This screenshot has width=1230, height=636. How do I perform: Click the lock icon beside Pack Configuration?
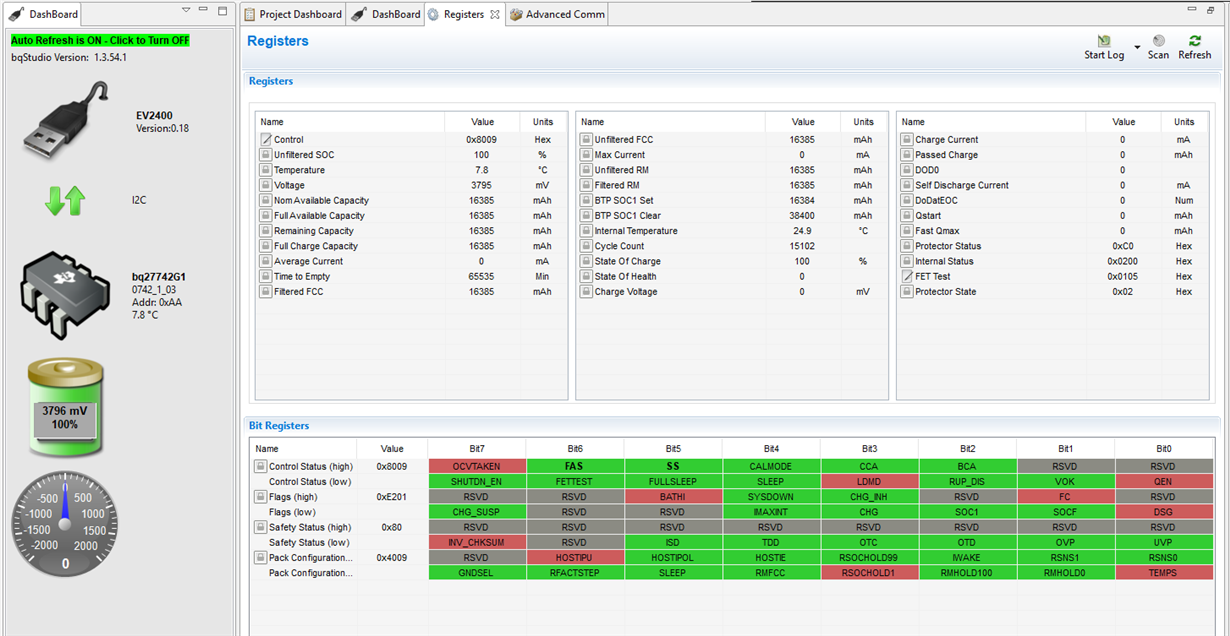tap(261, 557)
